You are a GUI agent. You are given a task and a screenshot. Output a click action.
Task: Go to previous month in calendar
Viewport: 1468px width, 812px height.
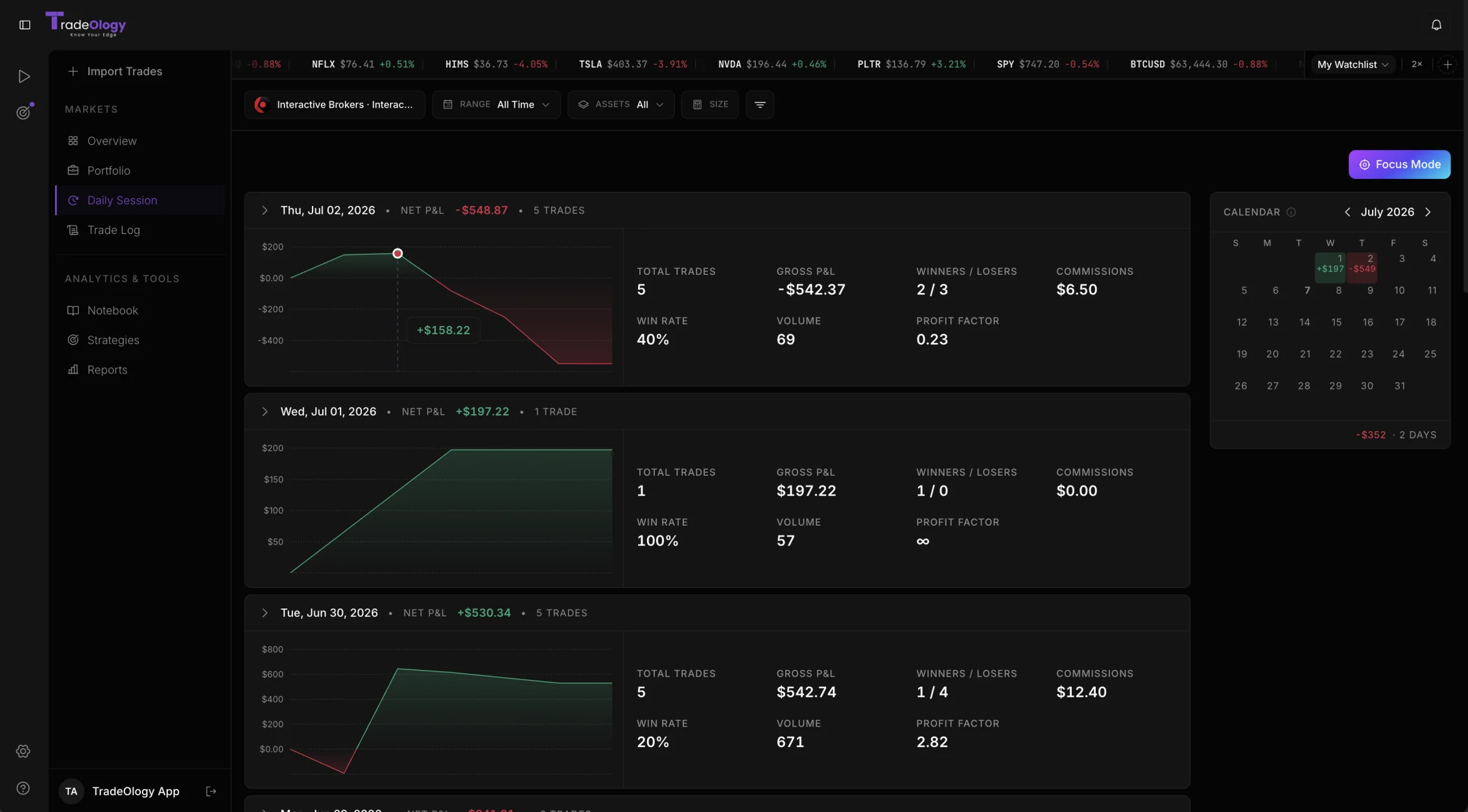[1347, 212]
